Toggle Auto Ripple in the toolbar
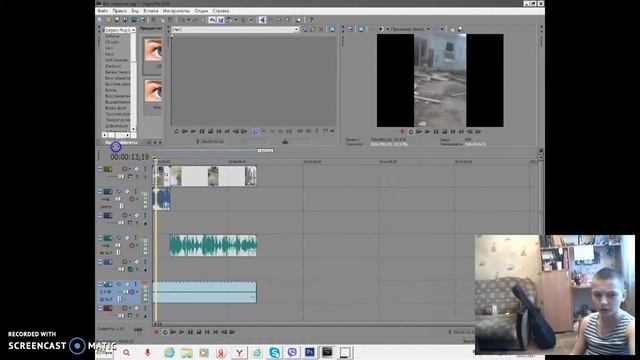The height and width of the screenshot is (360, 640). click(x=229, y=20)
